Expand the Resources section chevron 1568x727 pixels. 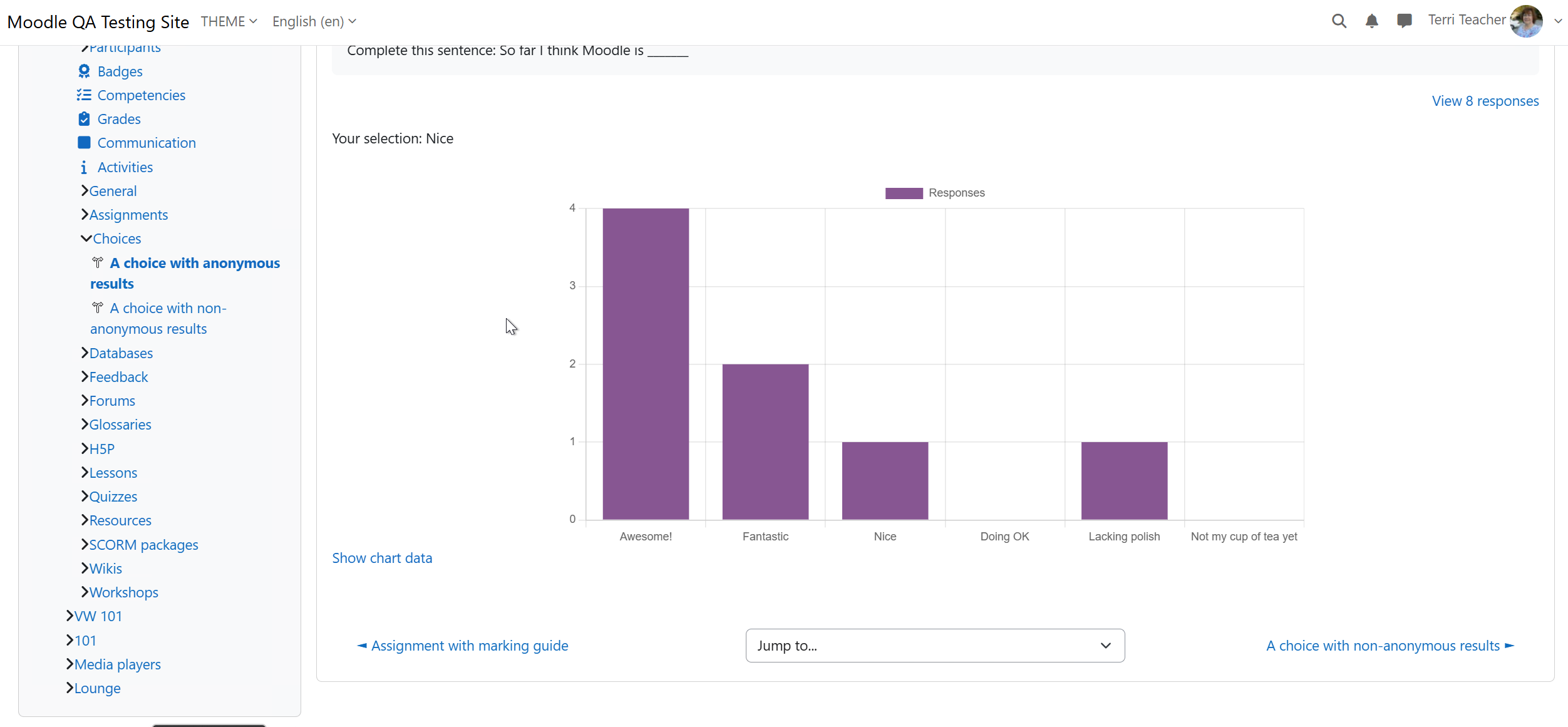[x=85, y=520]
